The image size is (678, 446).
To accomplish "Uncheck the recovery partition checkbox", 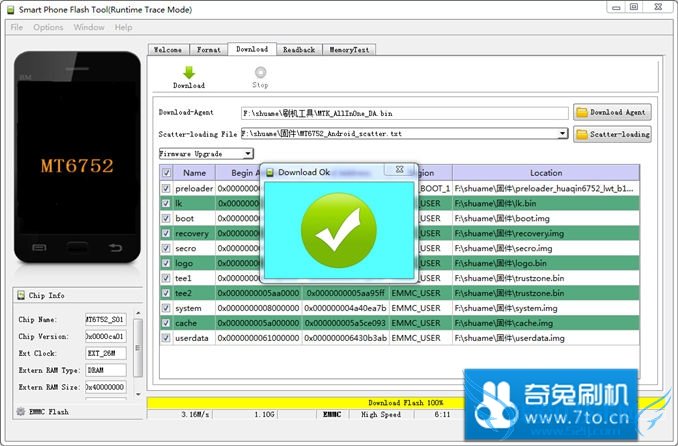I will click(166, 233).
